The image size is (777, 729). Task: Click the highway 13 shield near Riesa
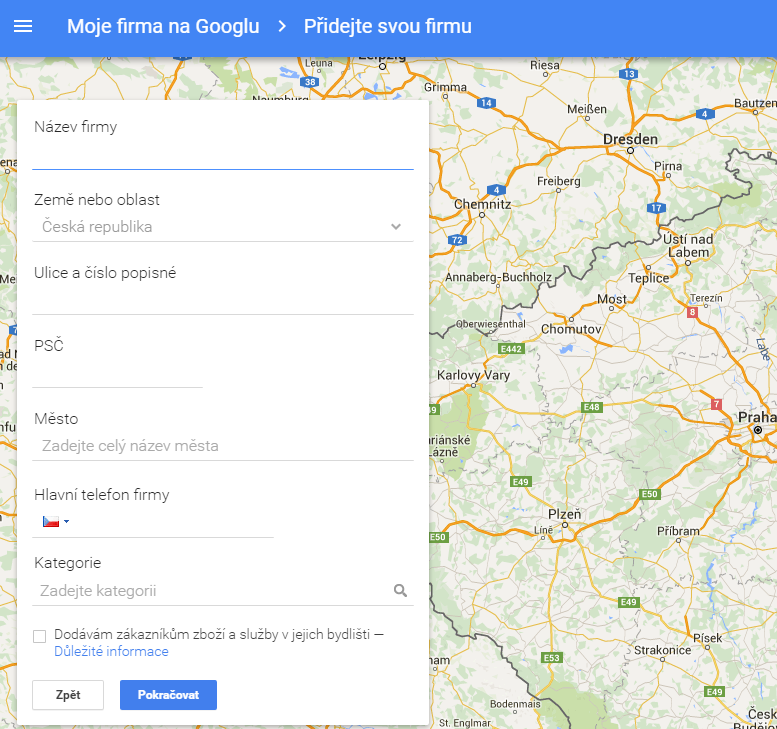[x=628, y=74]
